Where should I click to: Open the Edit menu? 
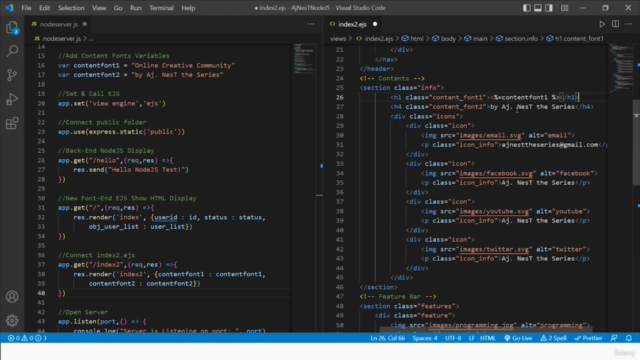point(44,8)
